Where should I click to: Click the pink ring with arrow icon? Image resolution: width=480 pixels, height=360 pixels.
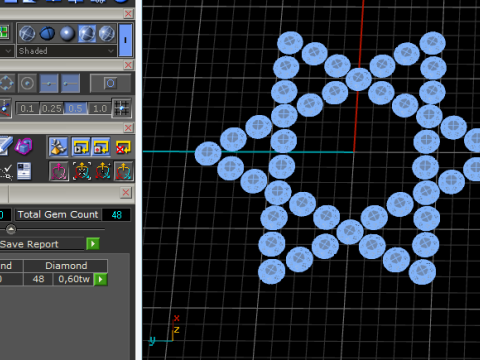pyautogui.click(x=59, y=171)
